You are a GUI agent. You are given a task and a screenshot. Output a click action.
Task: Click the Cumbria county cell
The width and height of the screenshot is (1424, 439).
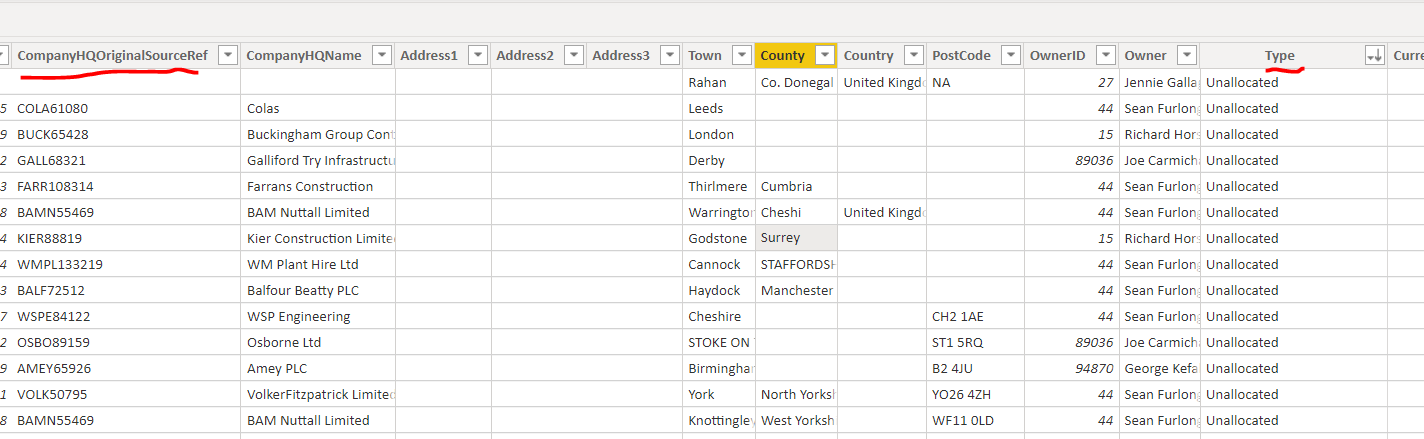[x=797, y=186]
